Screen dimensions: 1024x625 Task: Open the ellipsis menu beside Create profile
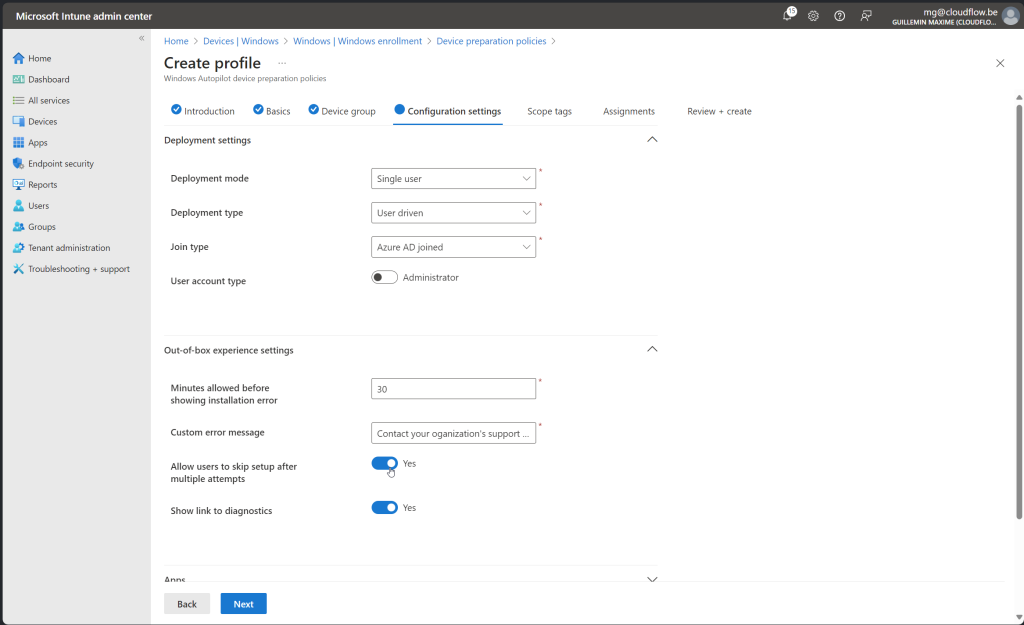[x=282, y=63]
